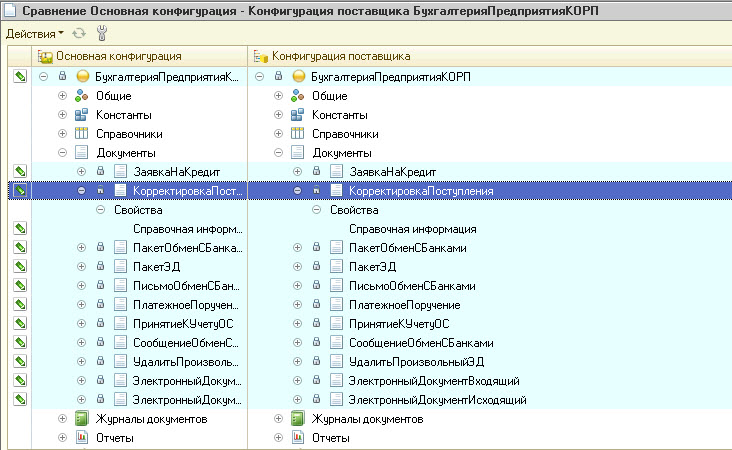Image resolution: width=732 pixels, height=450 pixels.
Task: Click the Справочники icon in vendor configuration
Action: 297,134
